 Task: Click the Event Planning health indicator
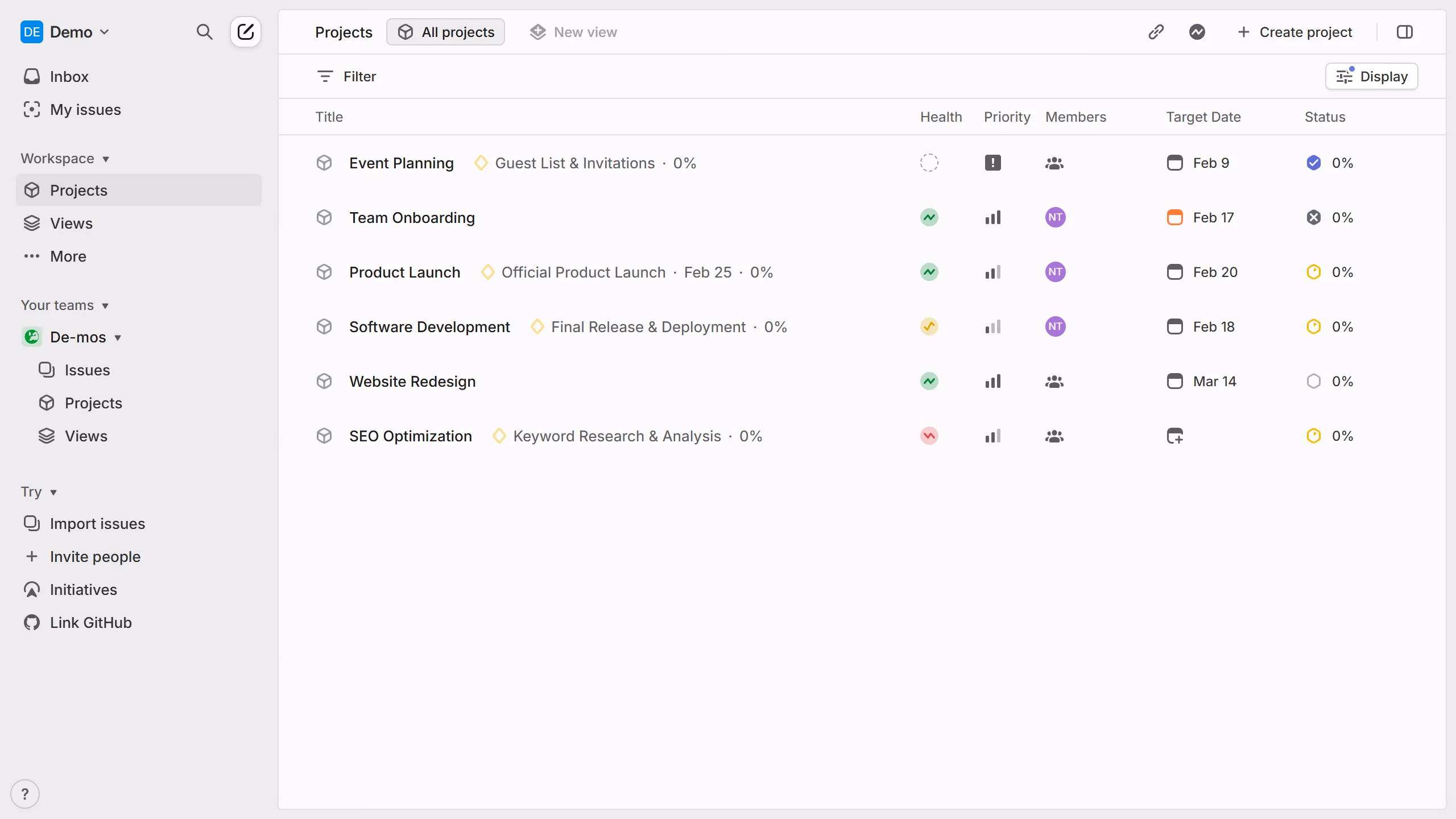pyautogui.click(x=929, y=163)
